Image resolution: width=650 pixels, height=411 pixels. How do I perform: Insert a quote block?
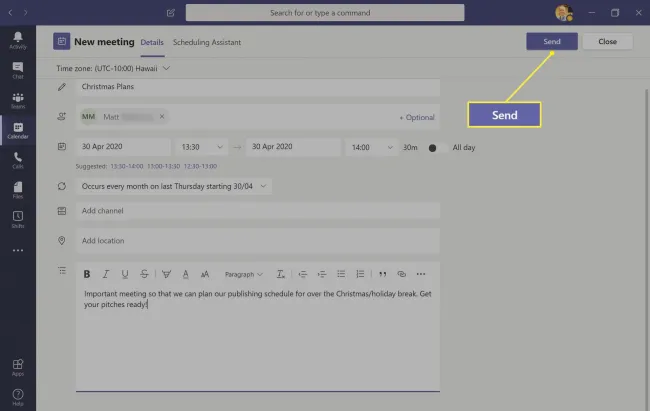coord(382,274)
